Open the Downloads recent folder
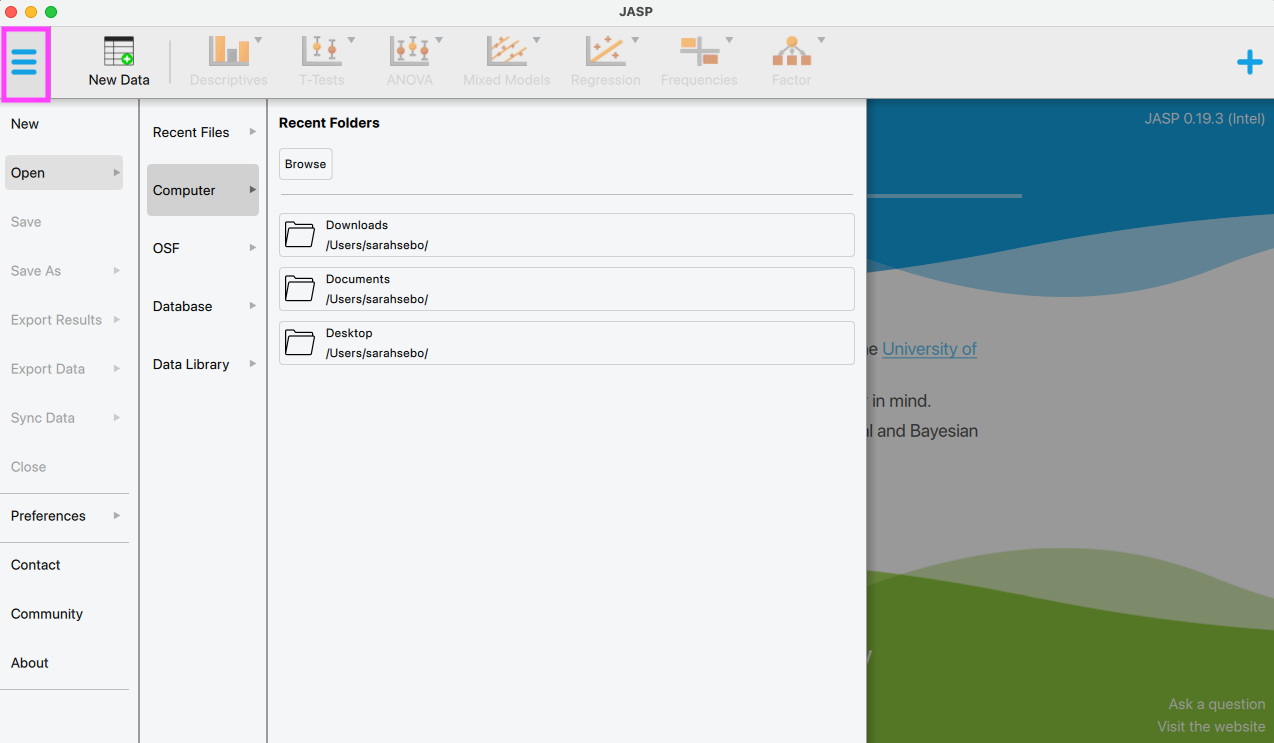 pos(566,235)
